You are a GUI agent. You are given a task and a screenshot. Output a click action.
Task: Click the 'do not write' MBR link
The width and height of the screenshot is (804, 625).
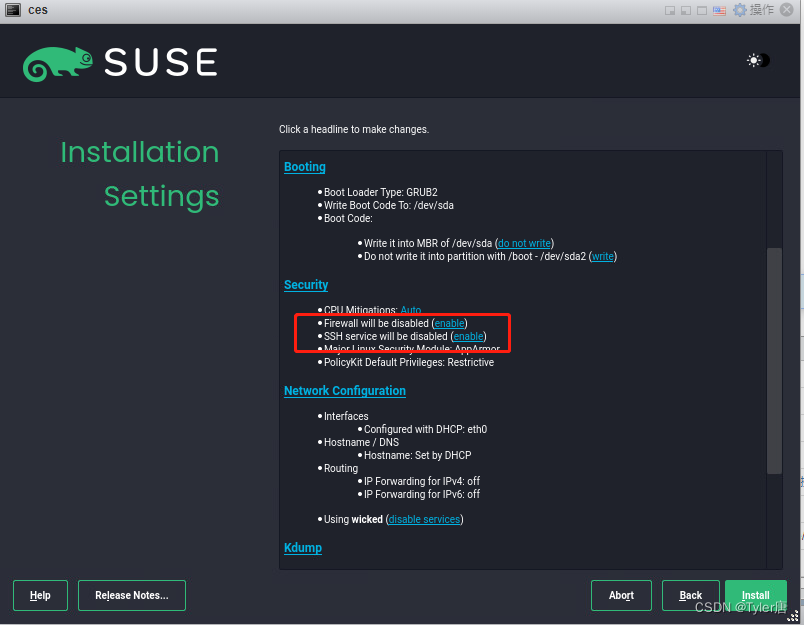523,242
